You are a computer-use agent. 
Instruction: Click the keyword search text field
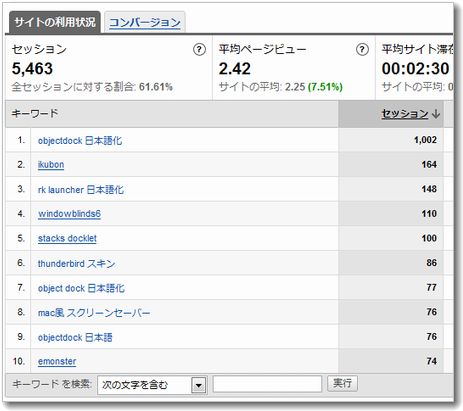pyautogui.click(x=267, y=384)
